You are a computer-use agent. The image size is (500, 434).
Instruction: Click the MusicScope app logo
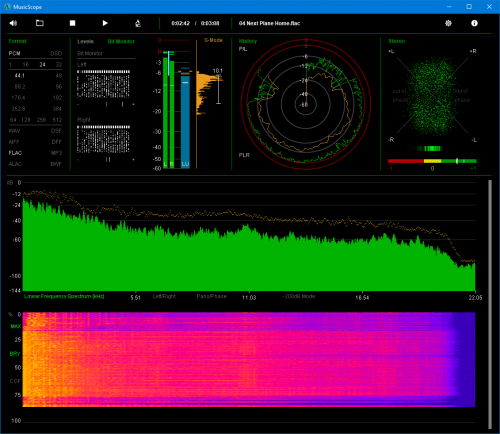[x=7, y=6]
